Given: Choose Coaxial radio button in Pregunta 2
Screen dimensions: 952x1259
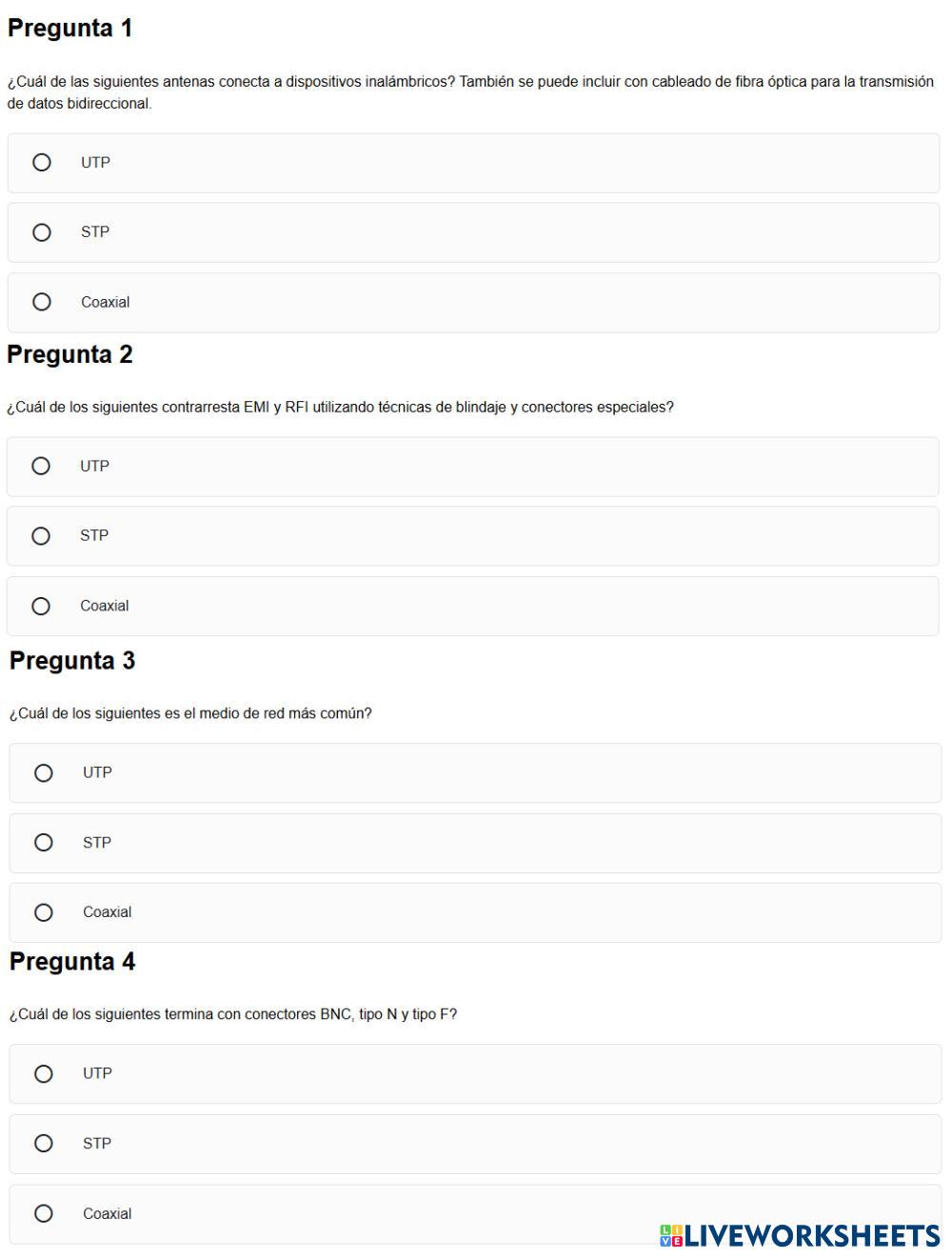Looking at the screenshot, I should tap(41, 606).
